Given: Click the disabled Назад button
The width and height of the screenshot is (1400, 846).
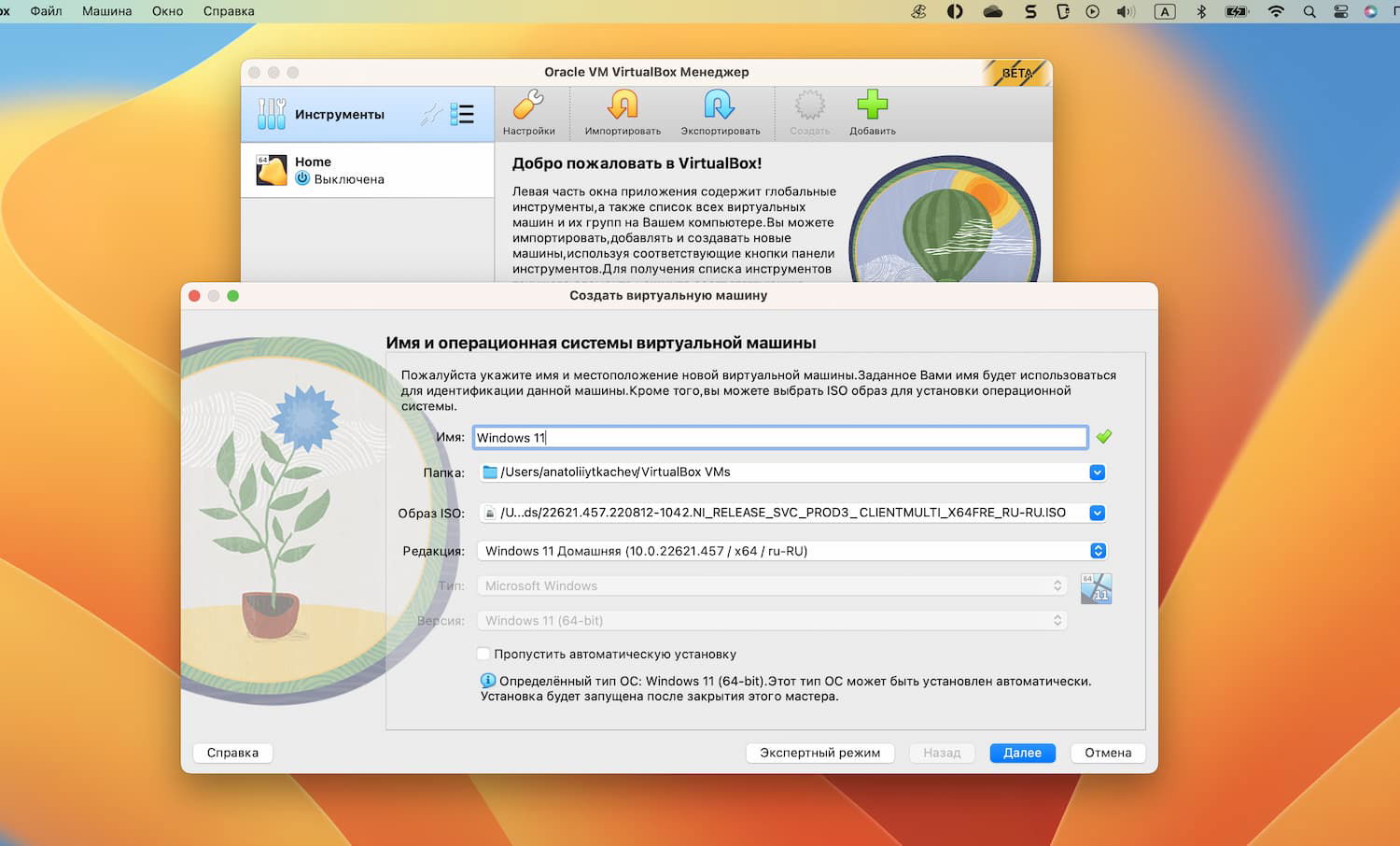Looking at the screenshot, I should (942, 753).
